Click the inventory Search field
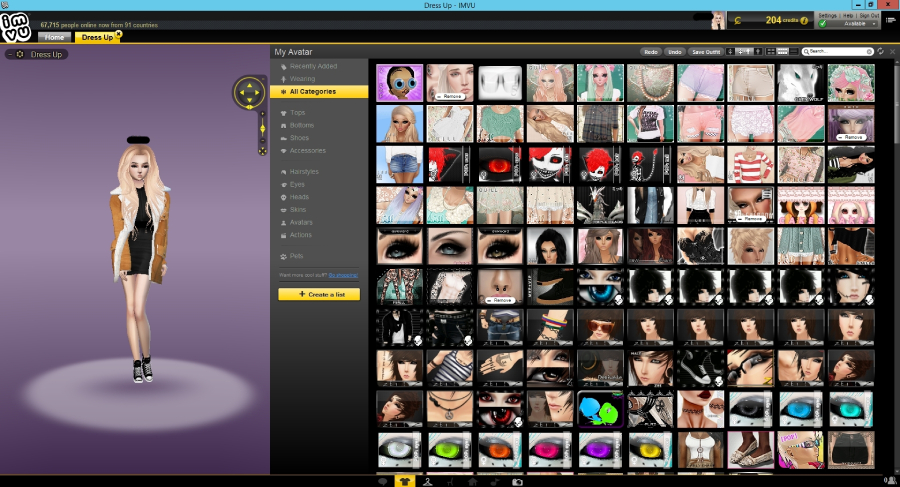Image resolution: width=900 pixels, height=487 pixels. pos(837,52)
